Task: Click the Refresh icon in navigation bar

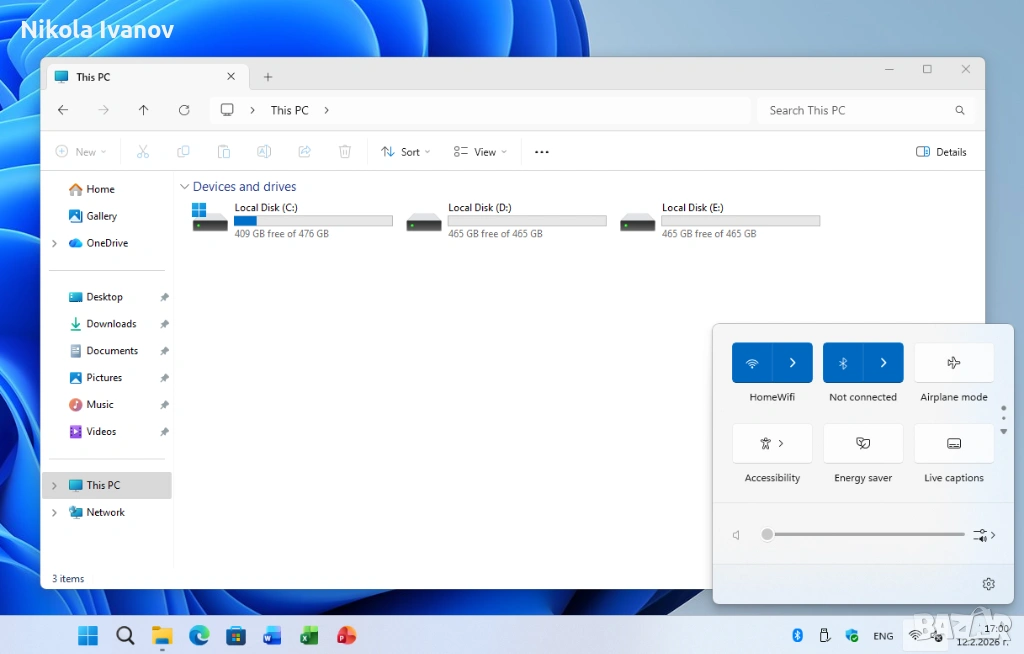Action: 184,110
